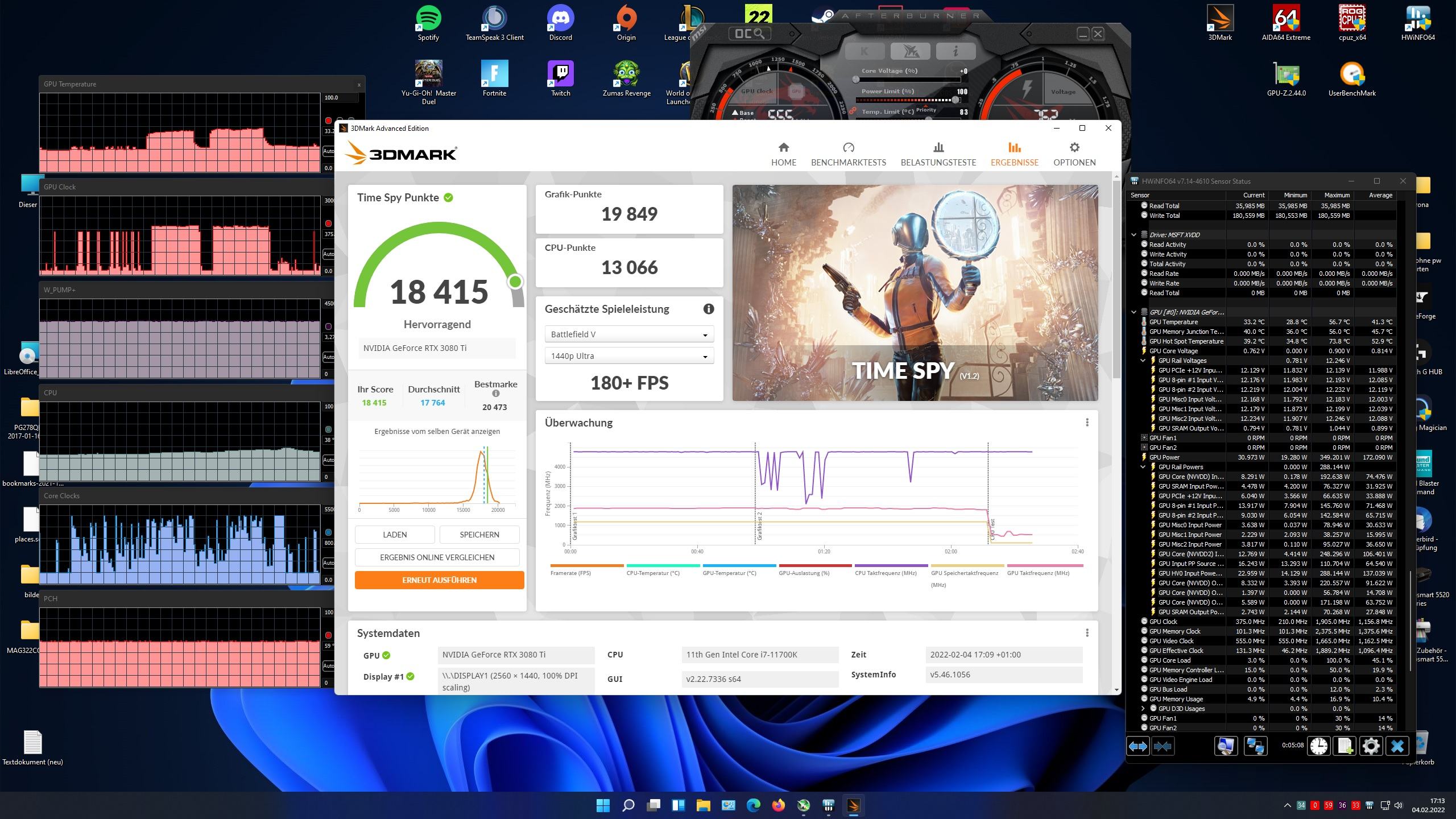The height and width of the screenshot is (819, 1456).
Task: Click the Afterburner Temp. Limit slider handle
Action: (928, 118)
